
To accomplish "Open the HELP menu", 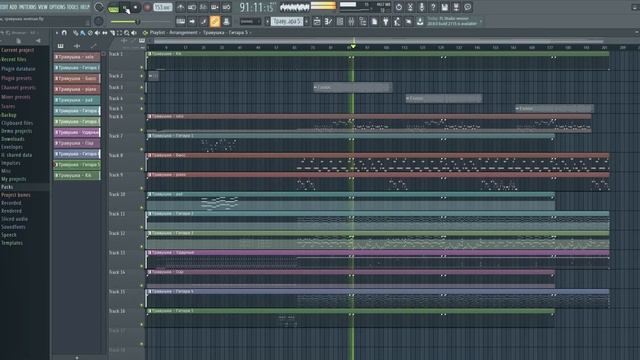I will [84, 7].
